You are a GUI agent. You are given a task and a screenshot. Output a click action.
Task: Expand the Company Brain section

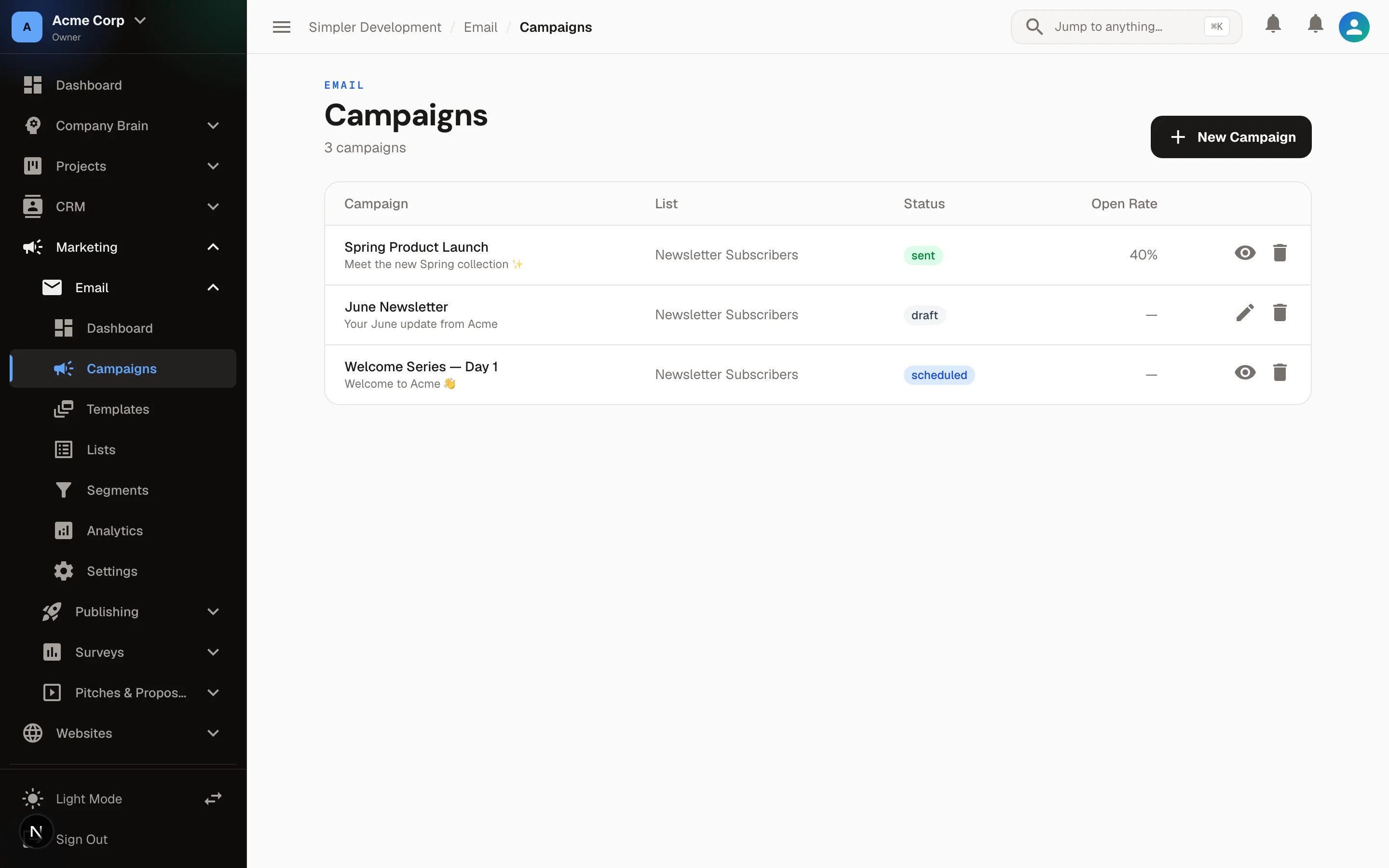[213, 126]
